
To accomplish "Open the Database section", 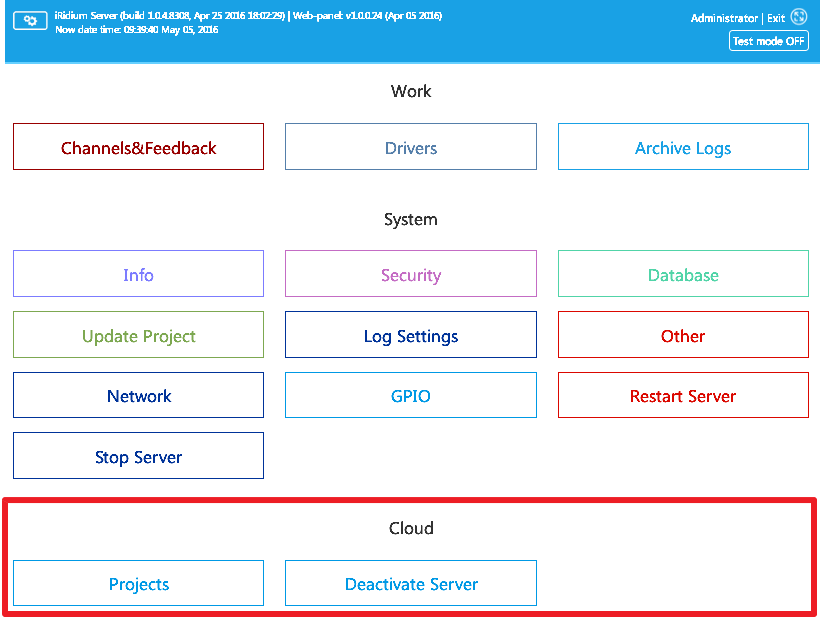I will click(x=683, y=274).
